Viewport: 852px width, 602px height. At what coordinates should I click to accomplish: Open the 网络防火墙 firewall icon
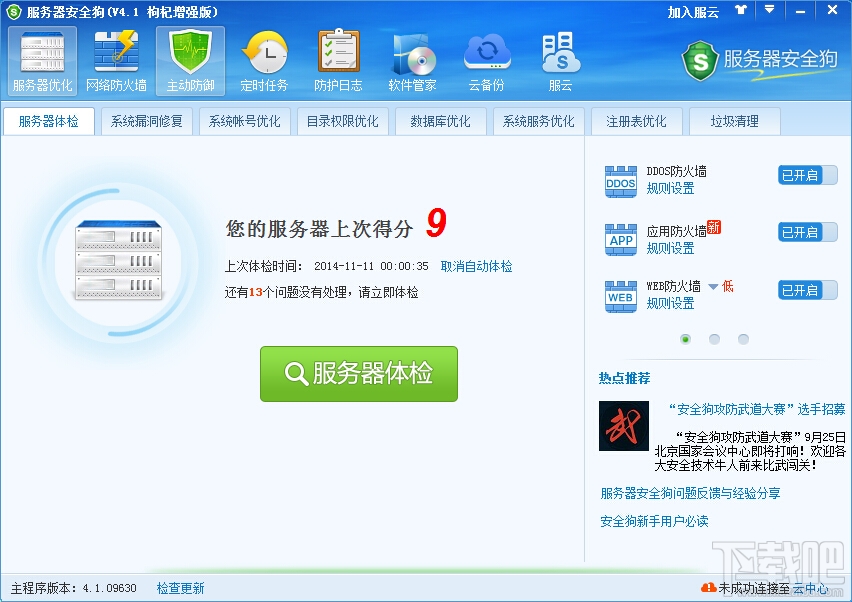(116, 61)
